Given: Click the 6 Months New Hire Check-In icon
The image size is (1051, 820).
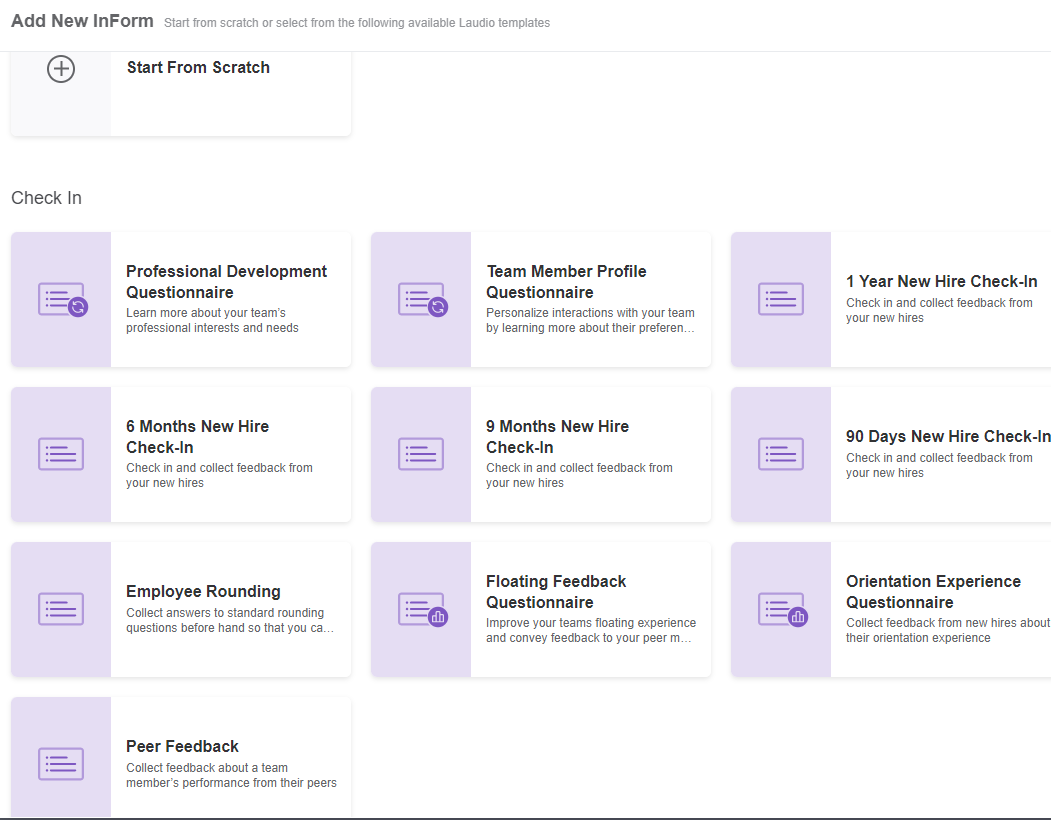Looking at the screenshot, I should click(61, 454).
